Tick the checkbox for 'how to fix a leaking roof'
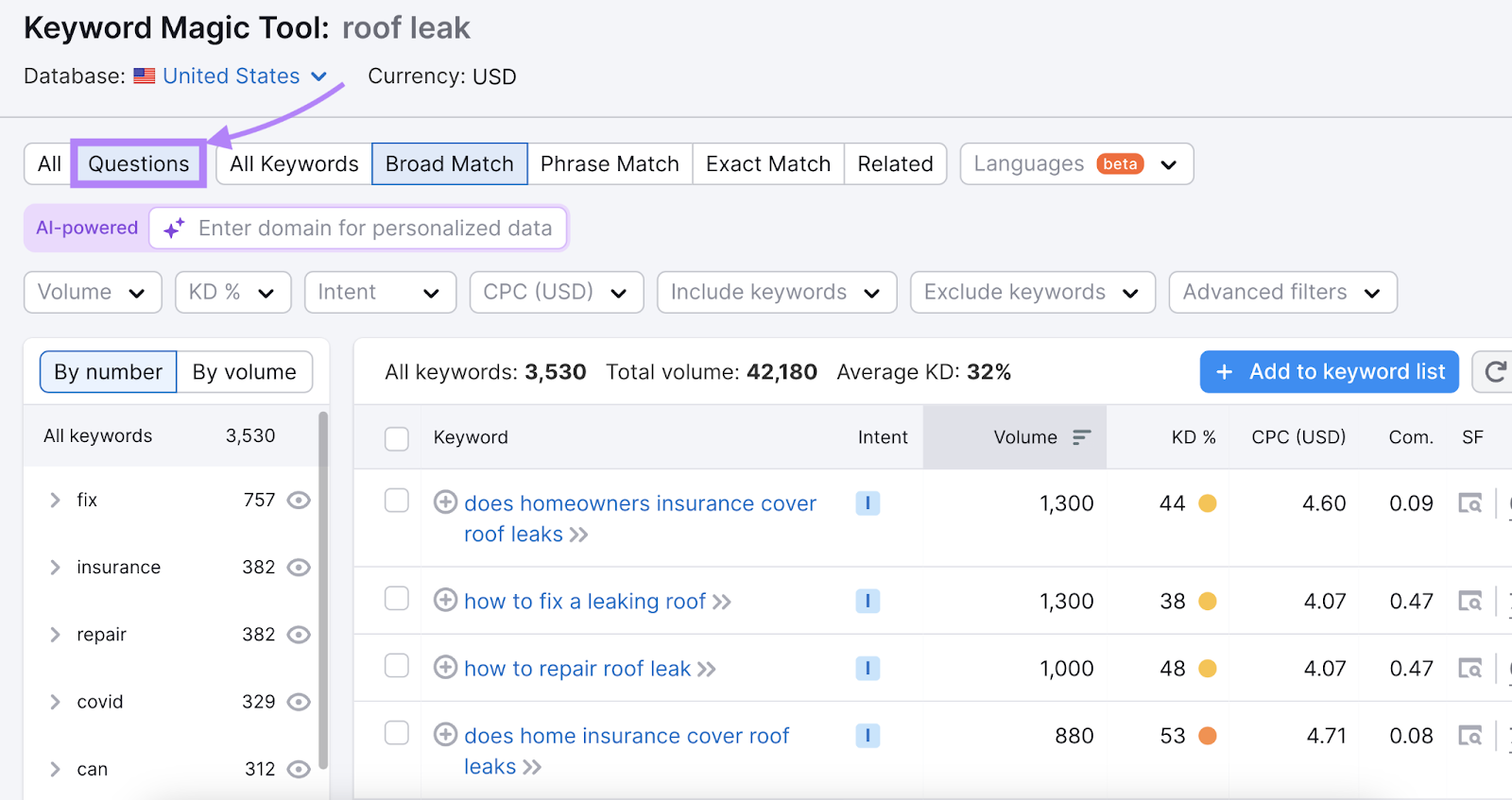The width and height of the screenshot is (1512, 800). click(x=397, y=599)
